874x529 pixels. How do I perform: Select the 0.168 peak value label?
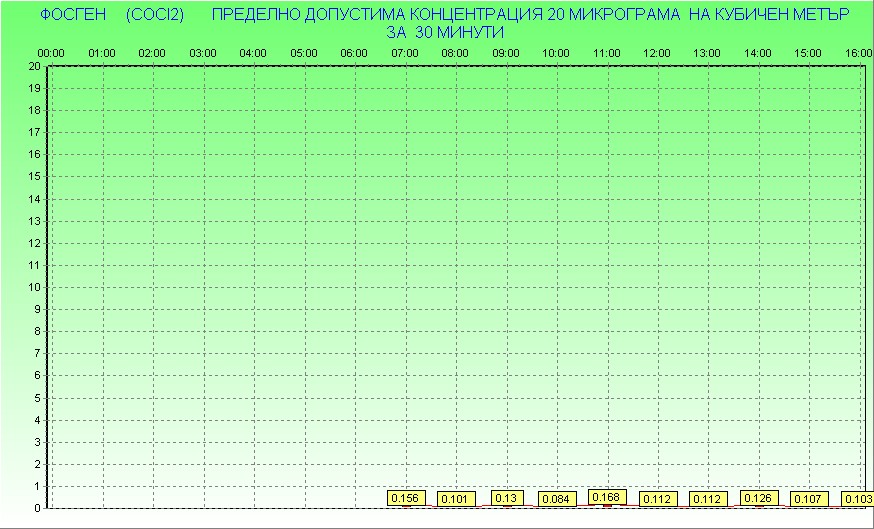coord(607,497)
